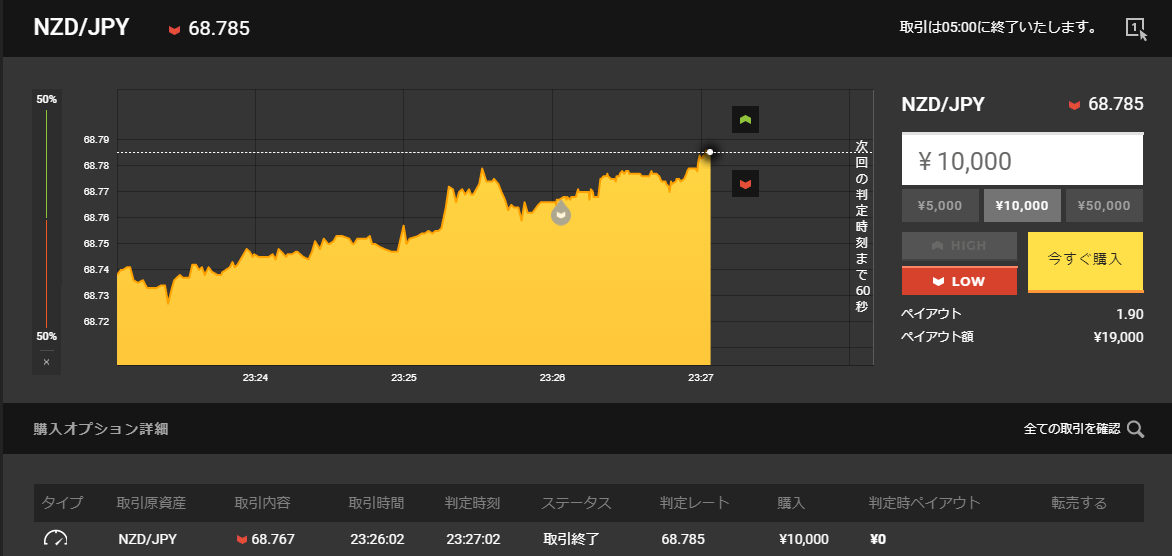Select the ¥50,000 preset amount
Viewport: 1172px width, 556px height.
click(1104, 206)
